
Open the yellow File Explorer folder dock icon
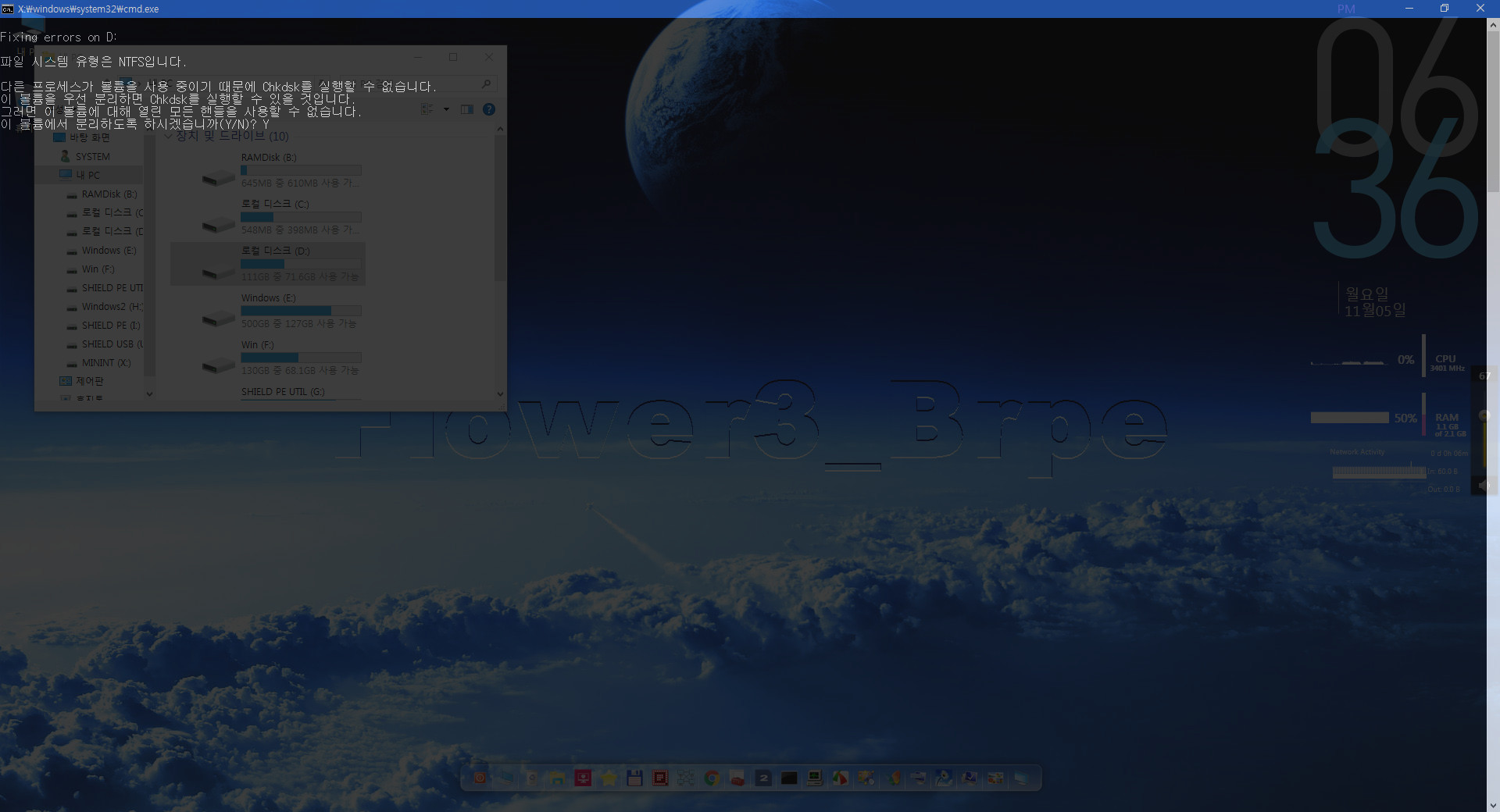pos(557,778)
